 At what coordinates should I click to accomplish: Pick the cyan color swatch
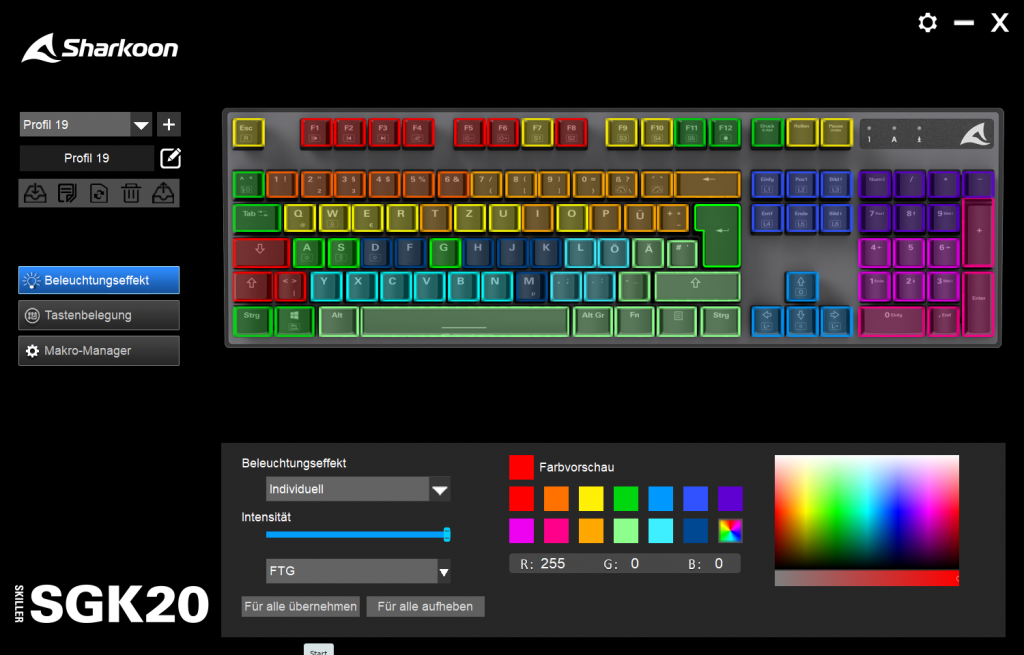pos(660,531)
